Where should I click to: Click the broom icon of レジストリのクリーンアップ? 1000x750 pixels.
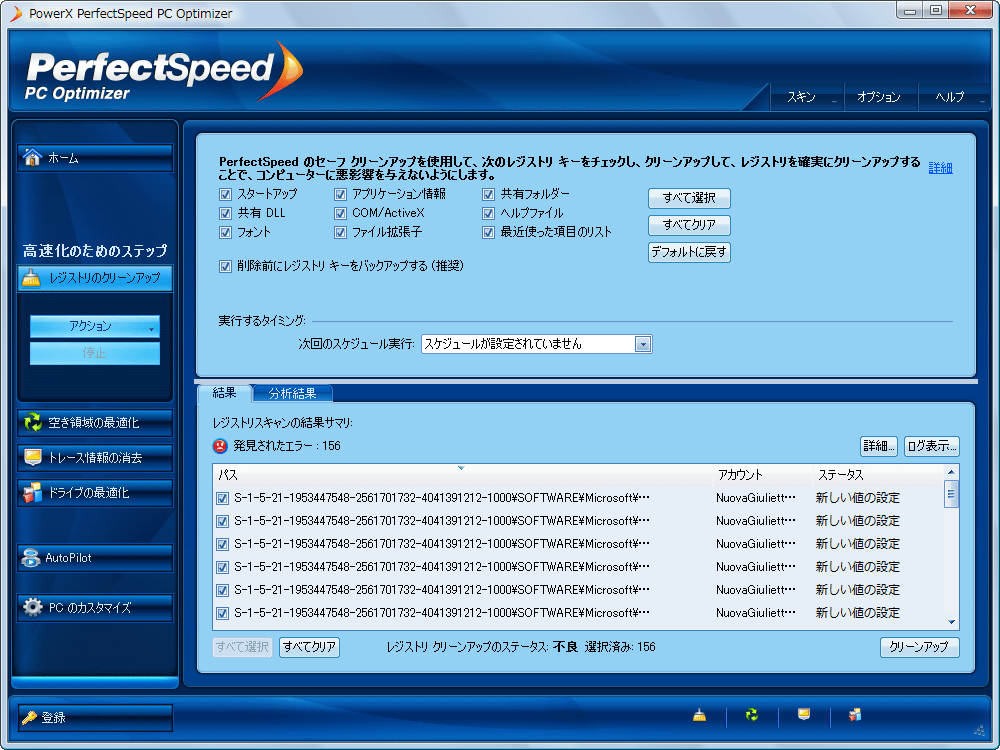tap(31, 277)
